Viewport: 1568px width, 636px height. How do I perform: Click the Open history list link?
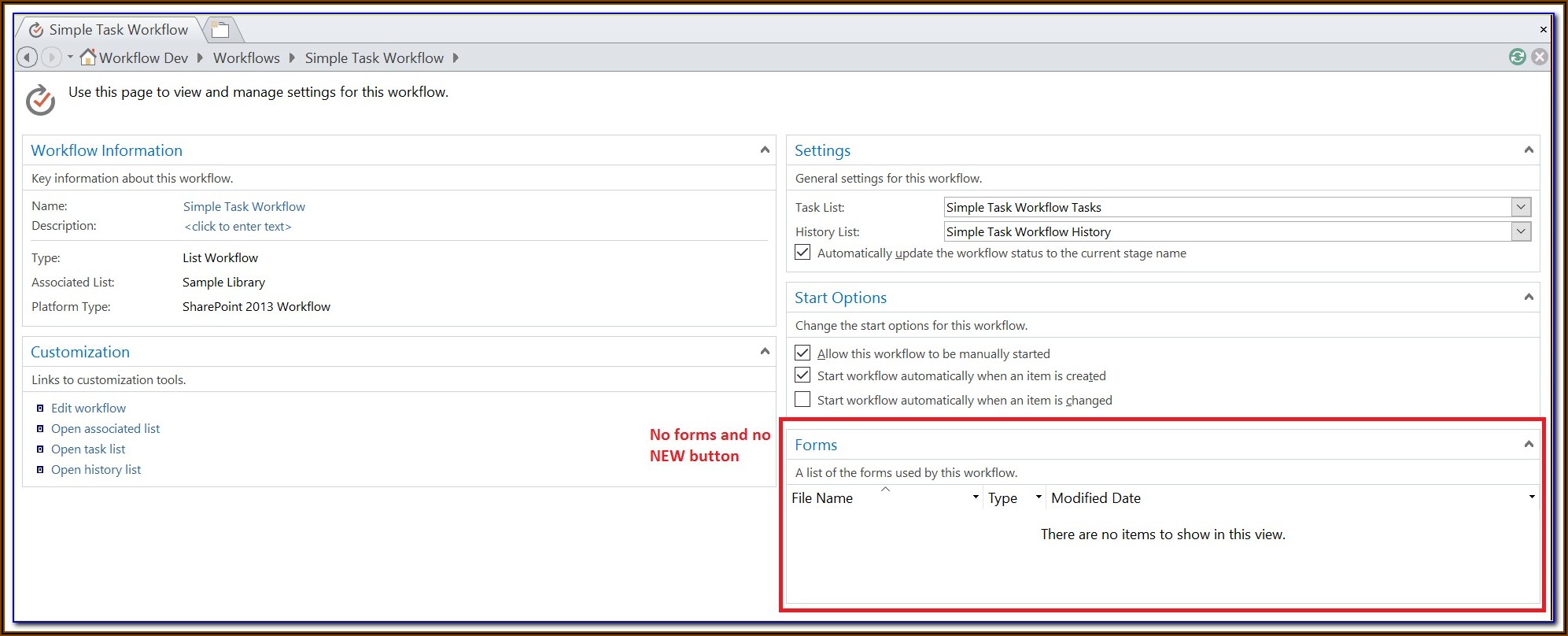point(96,470)
